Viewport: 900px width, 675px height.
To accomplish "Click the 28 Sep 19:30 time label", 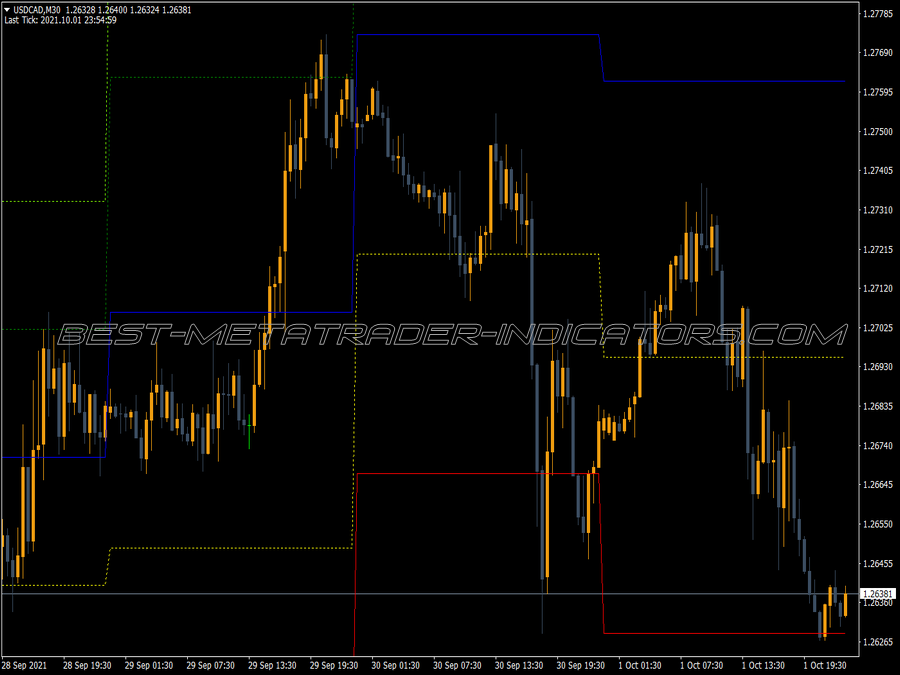I will pos(87,665).
